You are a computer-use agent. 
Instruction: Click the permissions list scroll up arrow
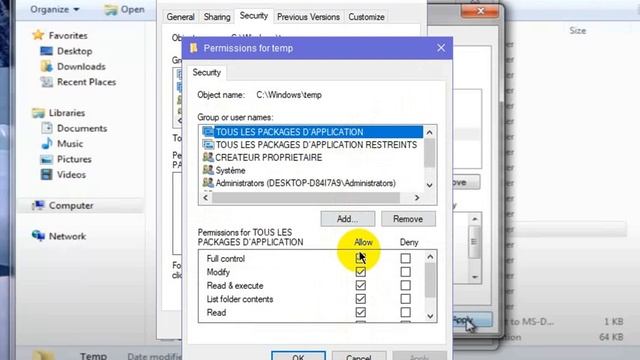430,257
